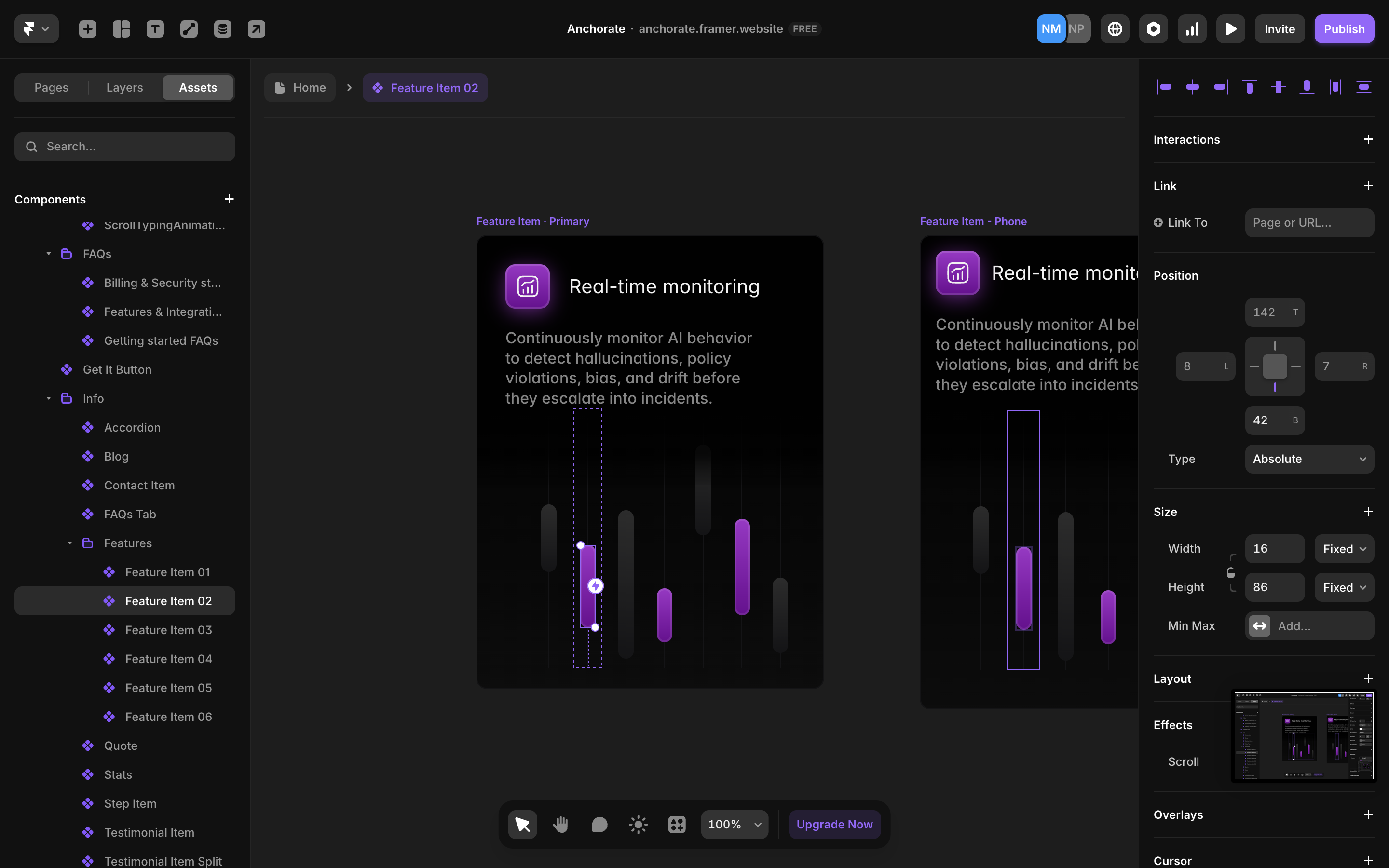The height and width of the screenshot is (868, 1389).
Task: Switch to the Pages tab
Action: pos(51,87)
